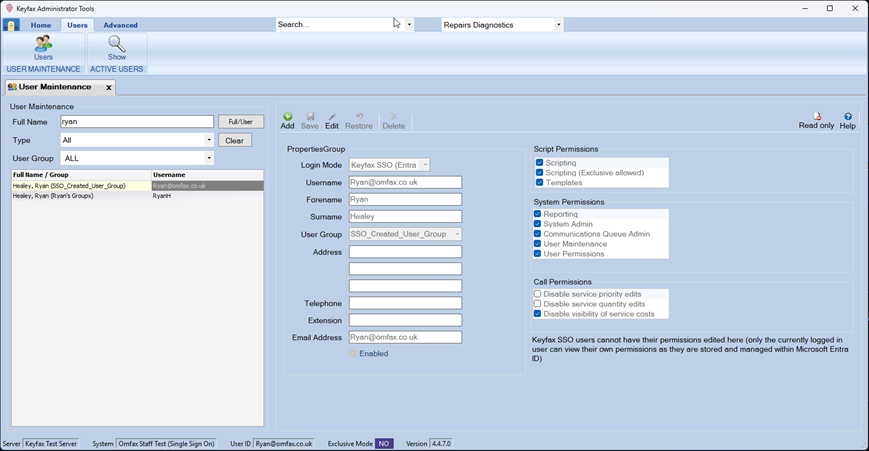Open the Repairs Diagnostics dropdown
869x451 pixels.
coord(558,25)
